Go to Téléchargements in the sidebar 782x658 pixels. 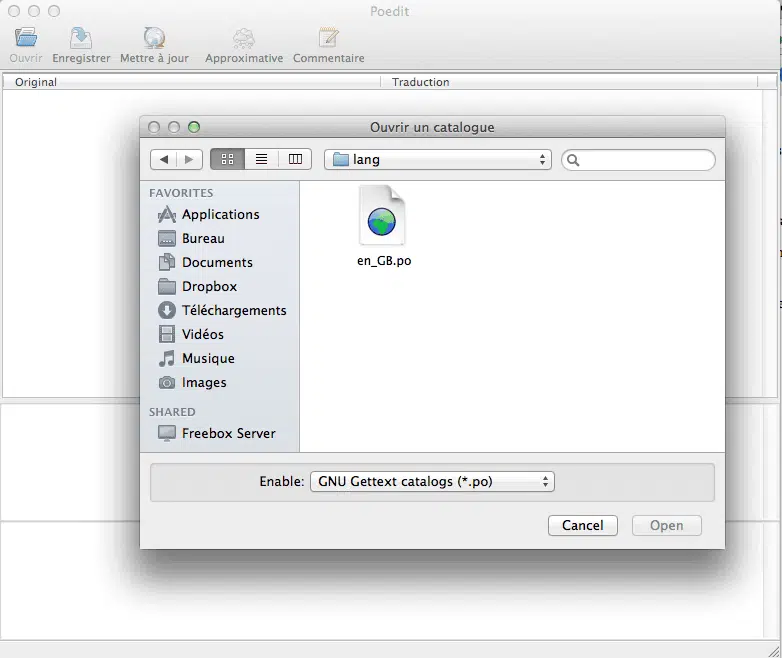pyautogui.click(x=234, y=310)
